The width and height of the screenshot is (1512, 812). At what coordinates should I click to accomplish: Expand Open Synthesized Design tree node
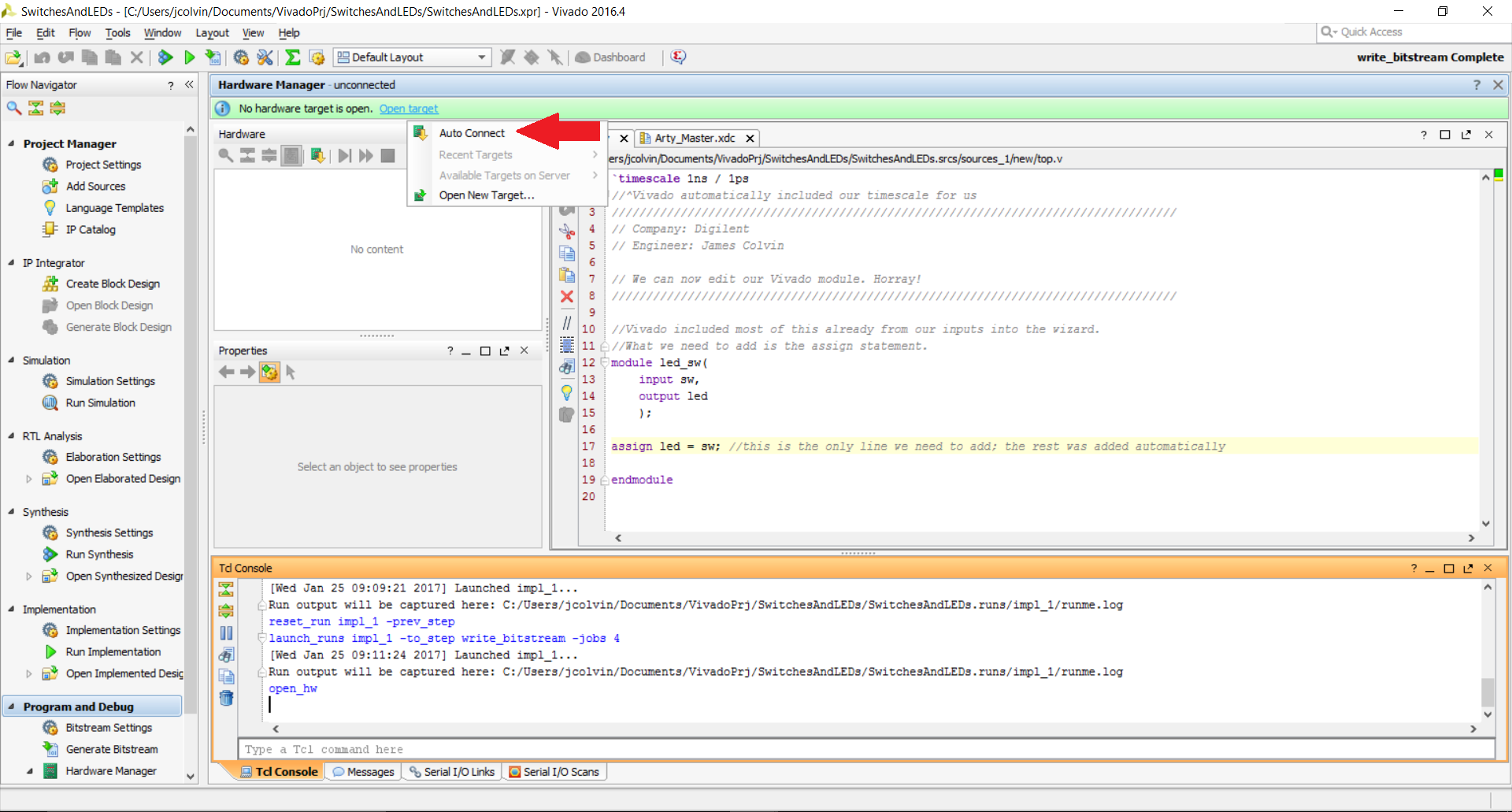pos(29,577)
